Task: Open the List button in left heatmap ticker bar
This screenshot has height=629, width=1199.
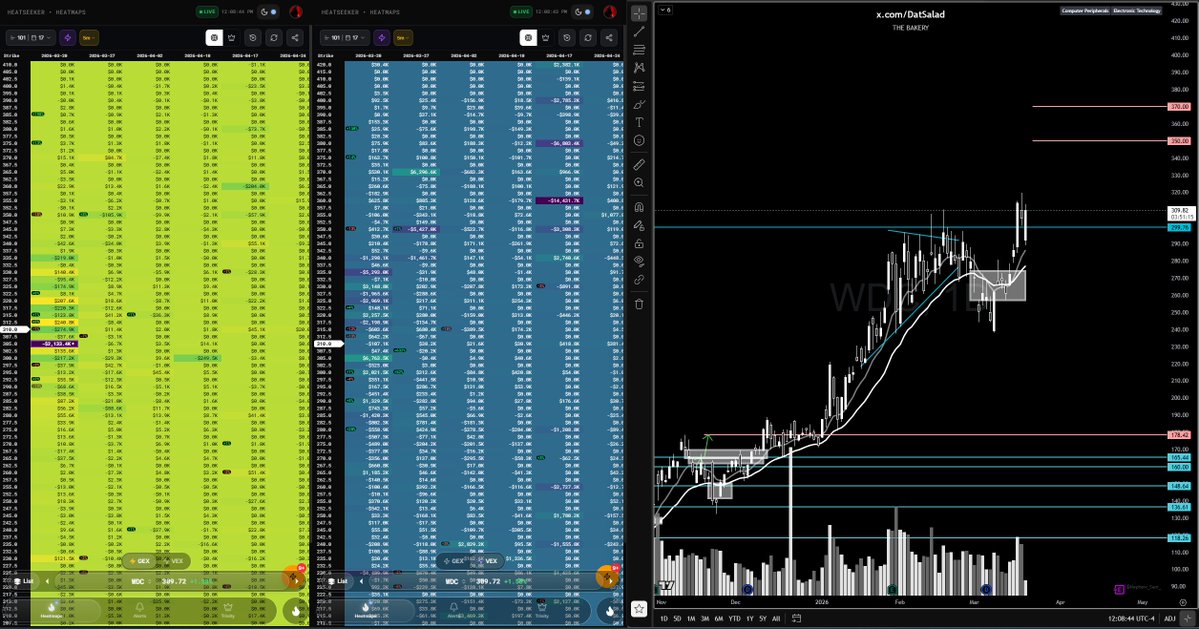Action: tap(24, 582)
